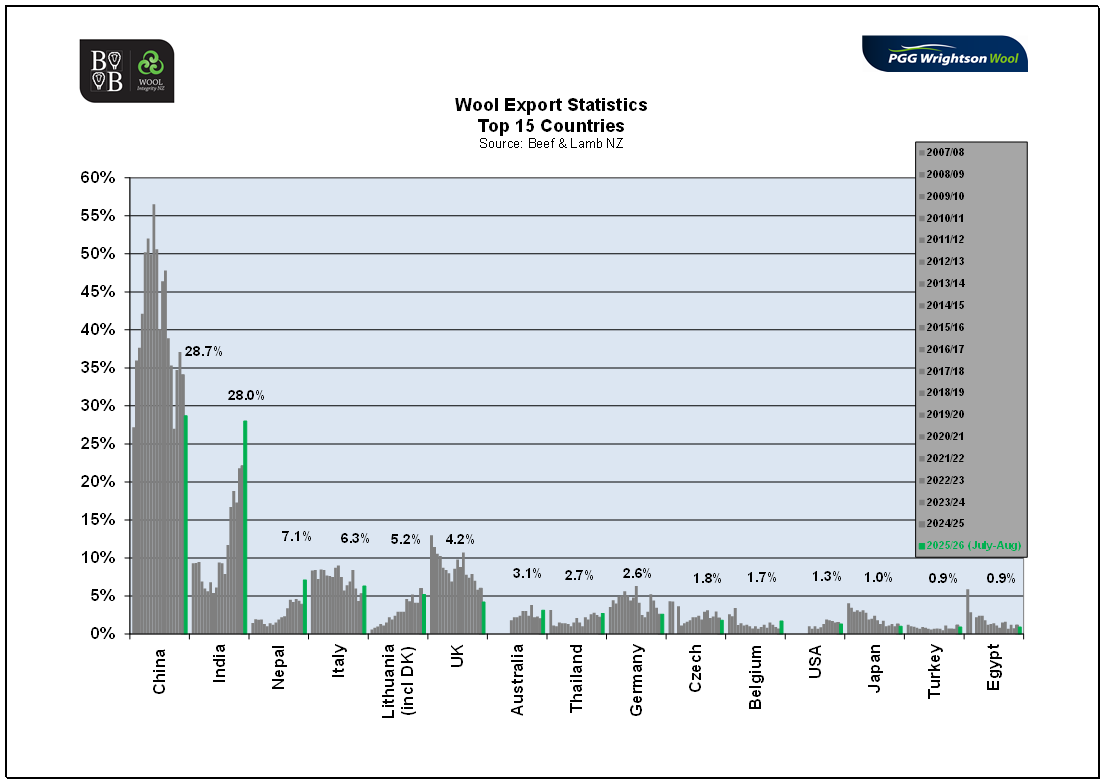The width and height of the screenshot is (1103, 783).
Task: Click the chart title Wool Export Statistics
Action: [x=551, y=105]
